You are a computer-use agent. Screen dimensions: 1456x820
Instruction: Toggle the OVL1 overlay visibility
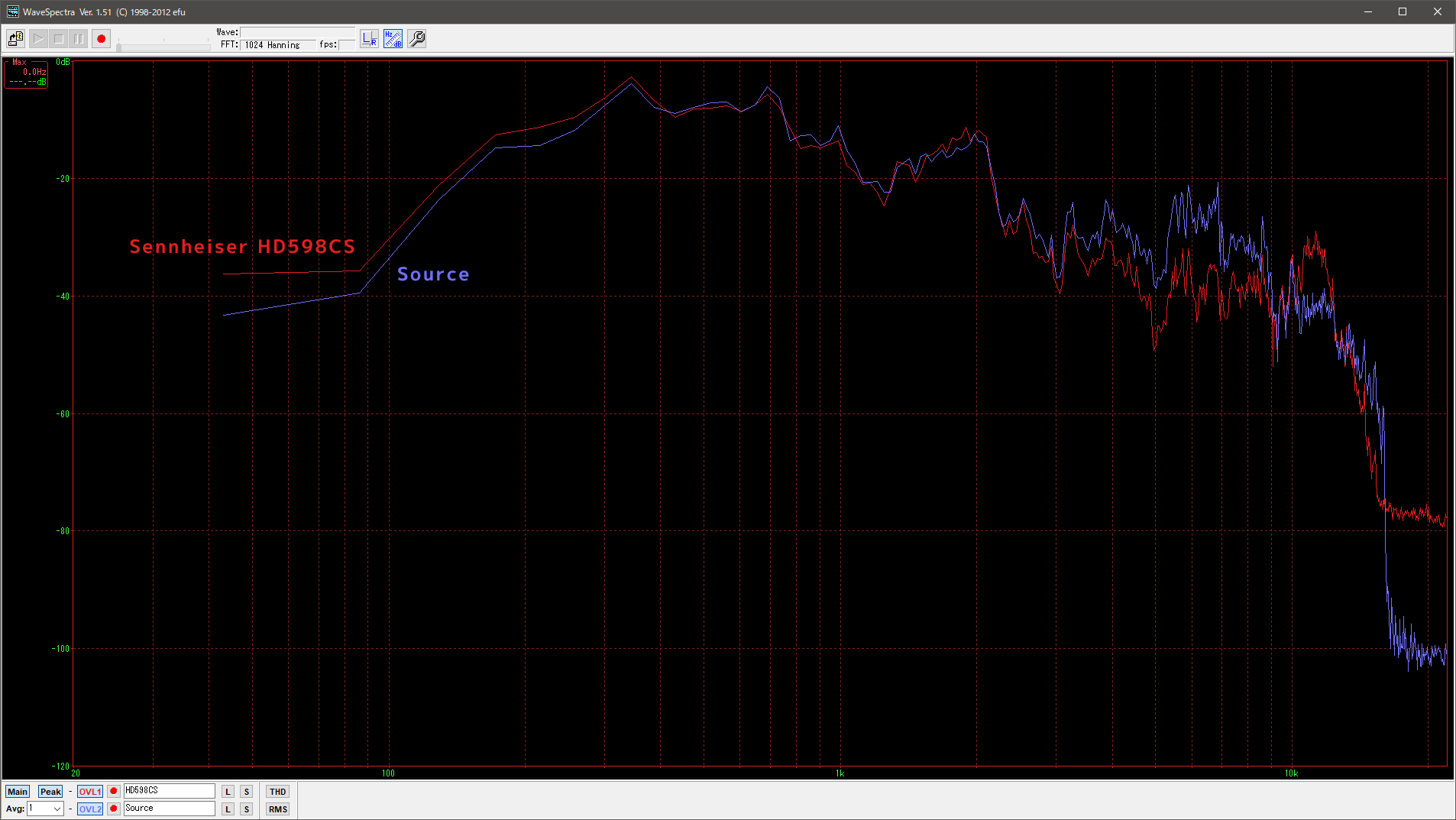pyautogui.click(x=89, y=792)
